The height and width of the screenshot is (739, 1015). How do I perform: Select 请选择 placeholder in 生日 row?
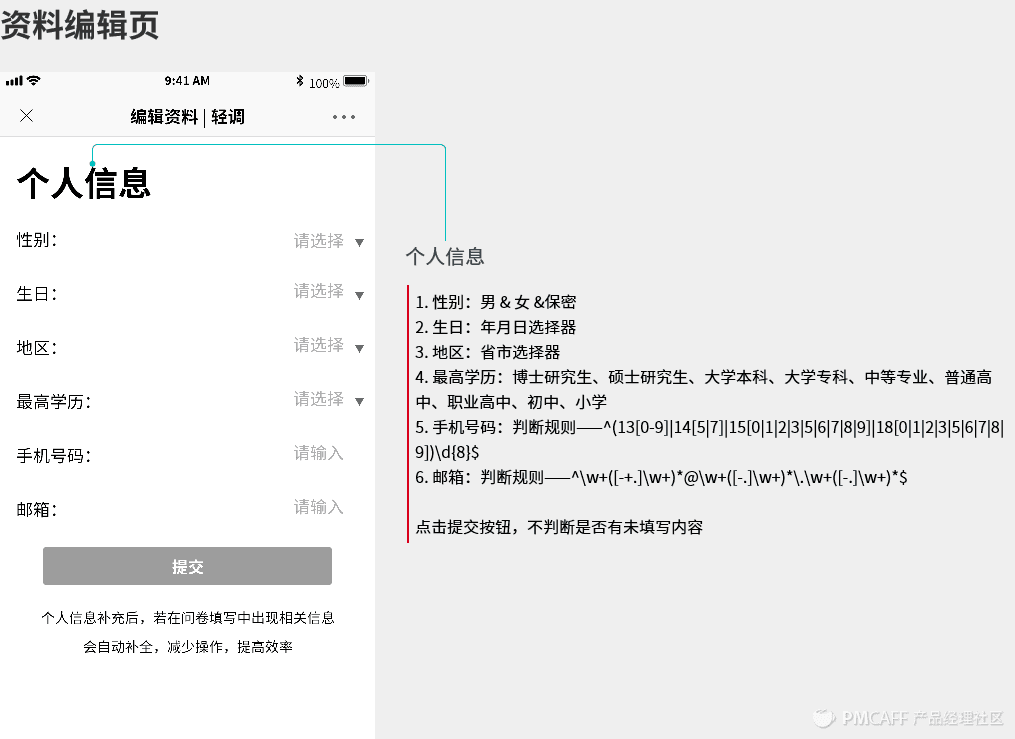(x=318, y=291)
